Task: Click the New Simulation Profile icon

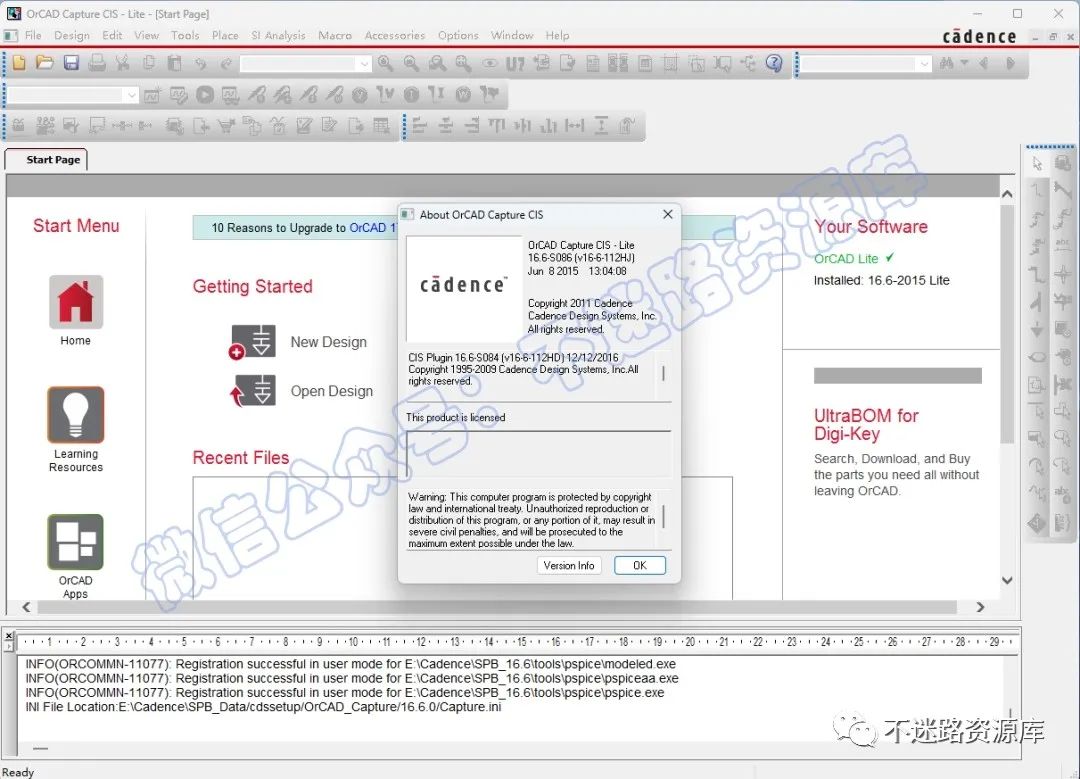Action: coord(152,94)
